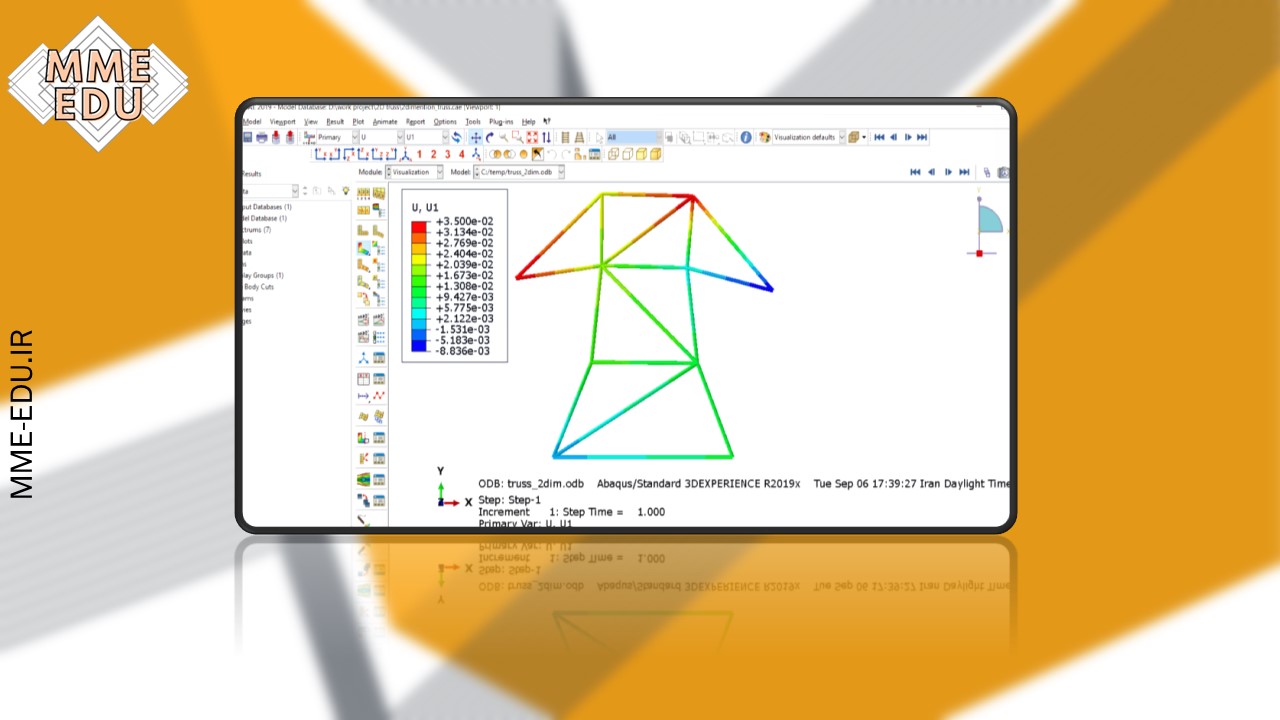Viewport: 1280px width, 720px height.
Task: Jump to first frame in the module context bar
Action: coord(915,172)
